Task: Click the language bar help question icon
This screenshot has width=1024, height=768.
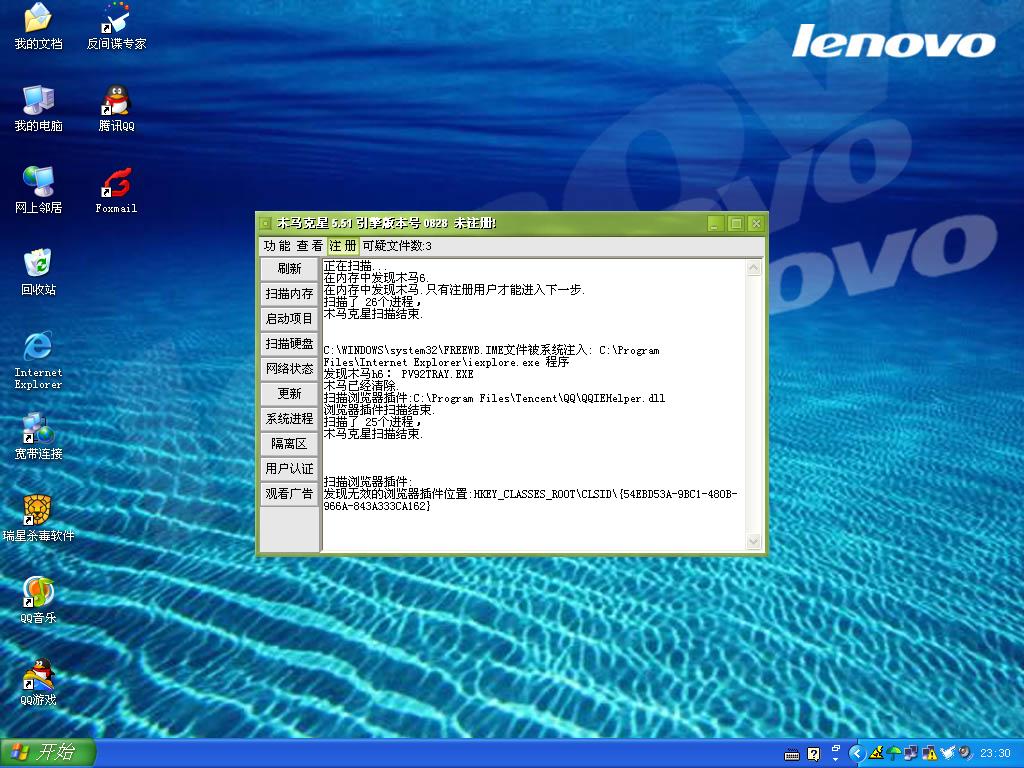Action: pos(814,754)
